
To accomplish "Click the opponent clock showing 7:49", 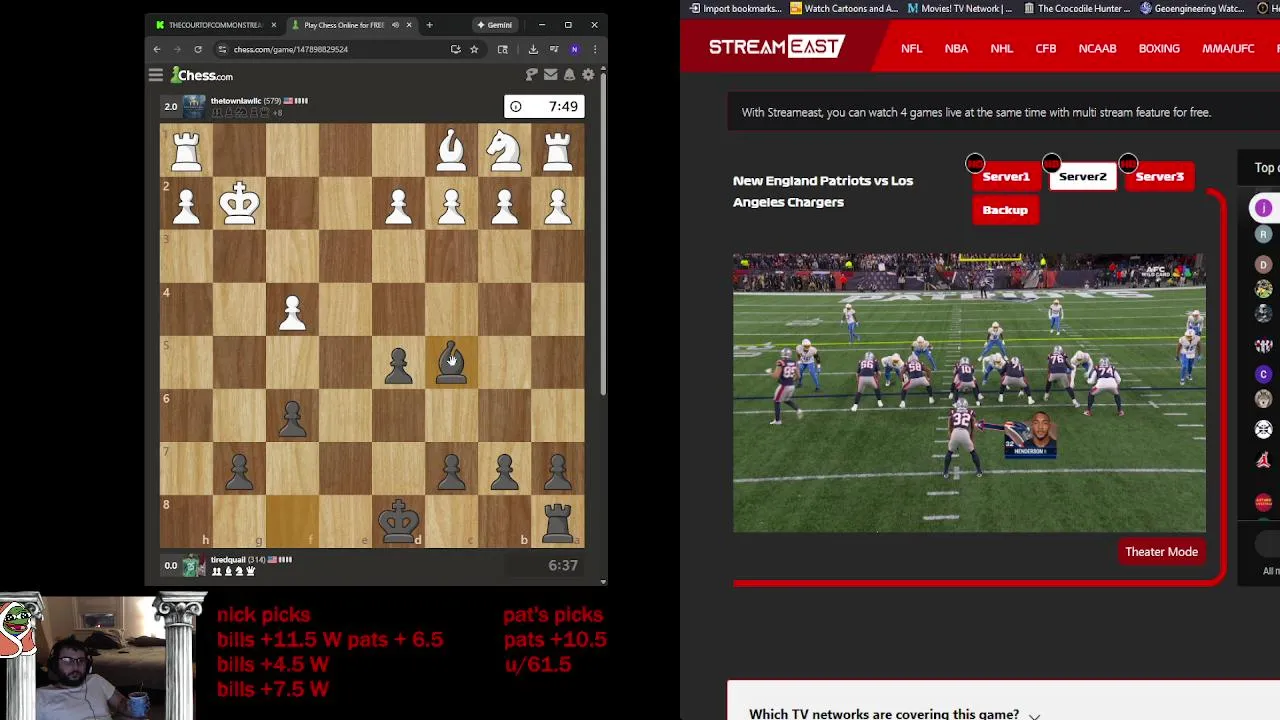I will [543, 106].
